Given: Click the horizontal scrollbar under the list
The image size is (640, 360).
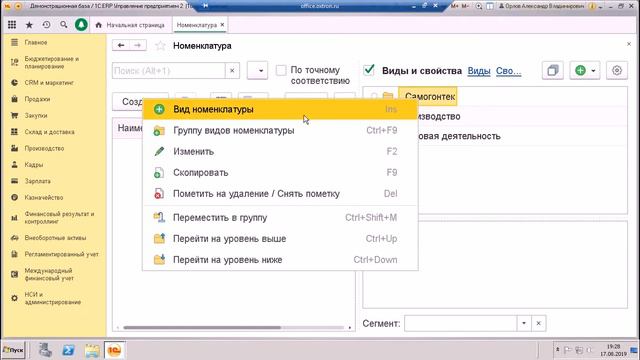Looking at the screenshot, I should pos(202,327).
